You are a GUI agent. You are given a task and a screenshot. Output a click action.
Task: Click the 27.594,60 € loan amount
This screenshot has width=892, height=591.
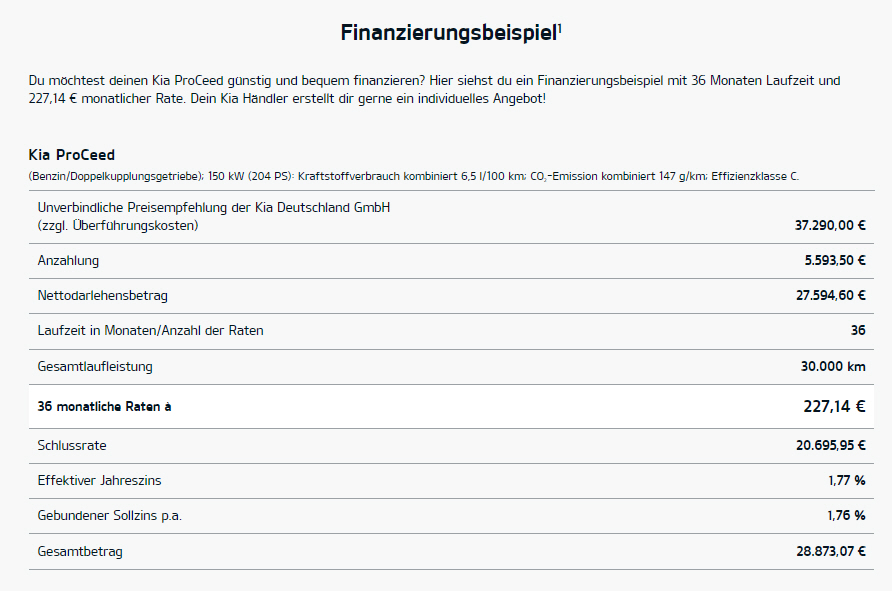831,295
